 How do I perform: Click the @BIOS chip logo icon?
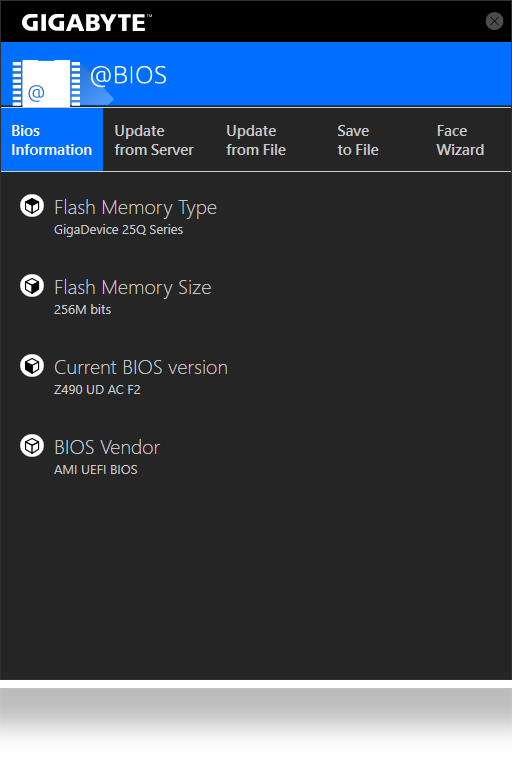coord(46,83)
